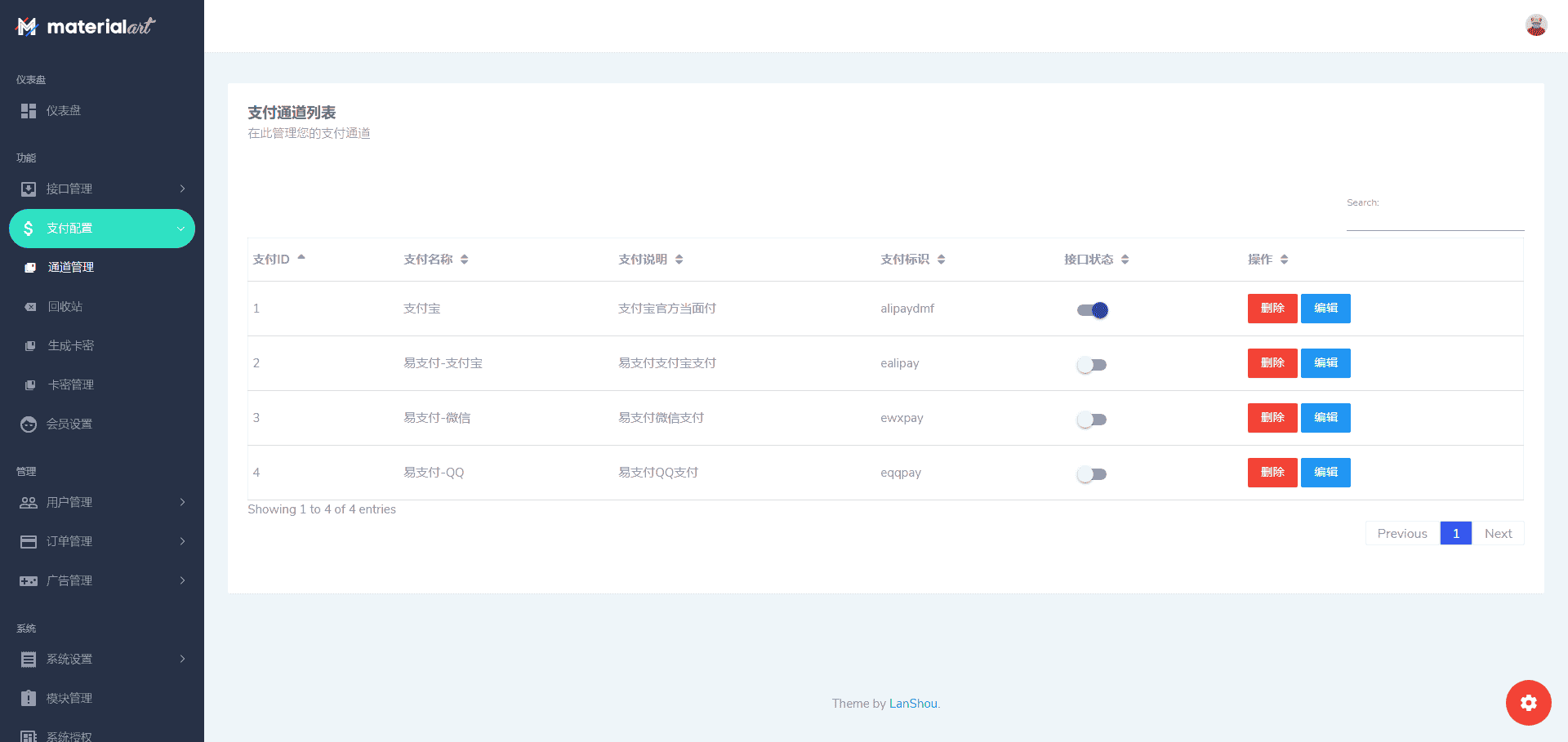
Task: Click the dashboard grid icon (仪表盘)
Action: click(29, 111)
